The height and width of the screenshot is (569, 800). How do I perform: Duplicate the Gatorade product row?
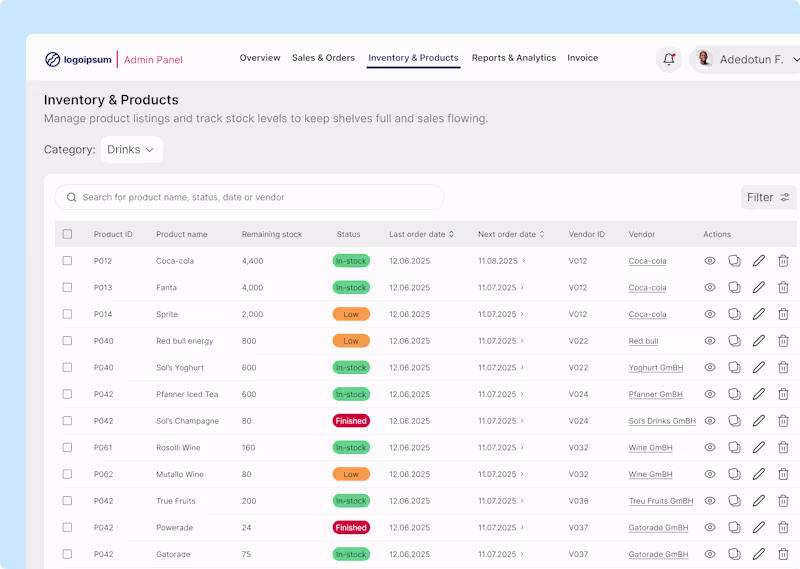click(x=734, y=554)
